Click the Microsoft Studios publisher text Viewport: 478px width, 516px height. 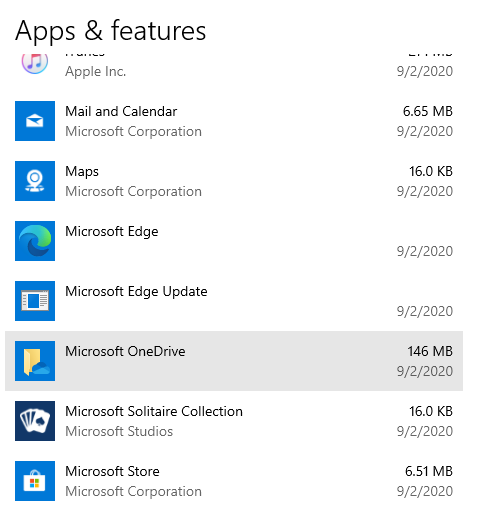(x=119, y=431)
